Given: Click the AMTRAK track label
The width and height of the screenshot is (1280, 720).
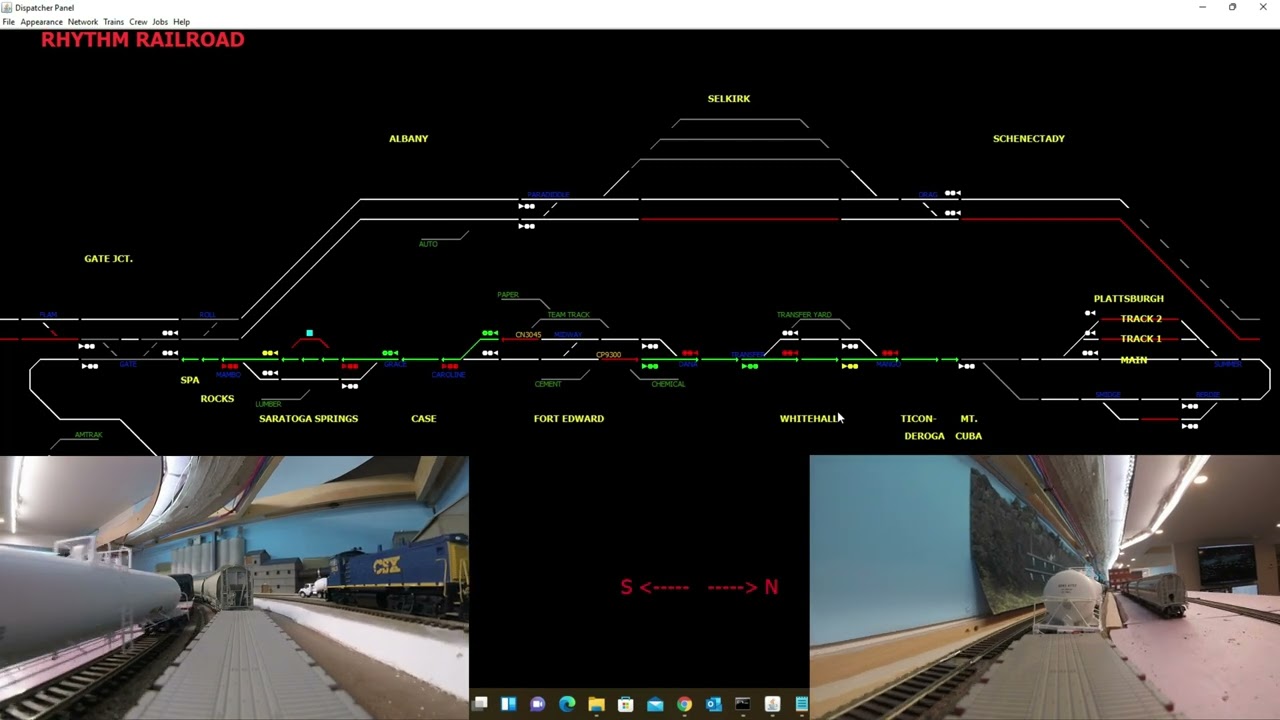Looking at the screenshot, I should coord(88,435).
